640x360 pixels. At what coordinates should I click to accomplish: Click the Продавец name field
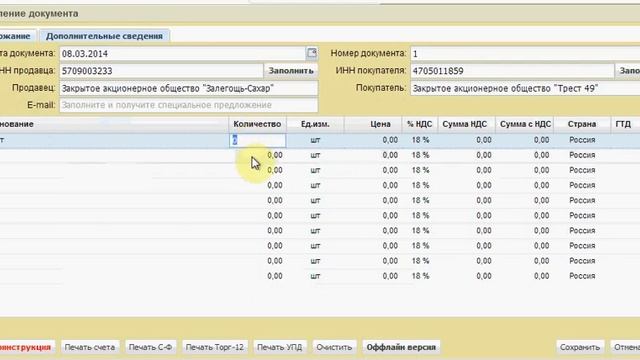point(189,88)
